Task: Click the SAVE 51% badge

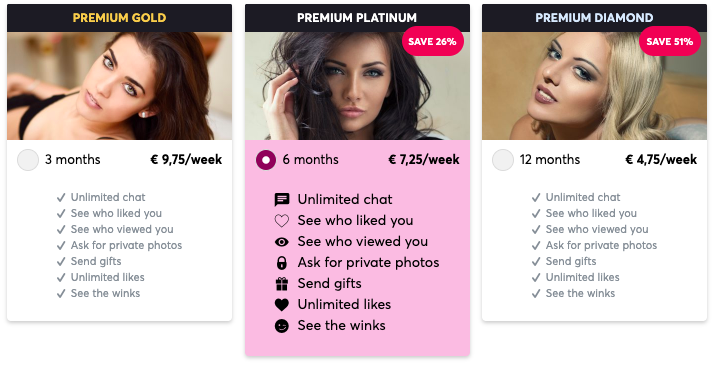Action: point(670,41)
